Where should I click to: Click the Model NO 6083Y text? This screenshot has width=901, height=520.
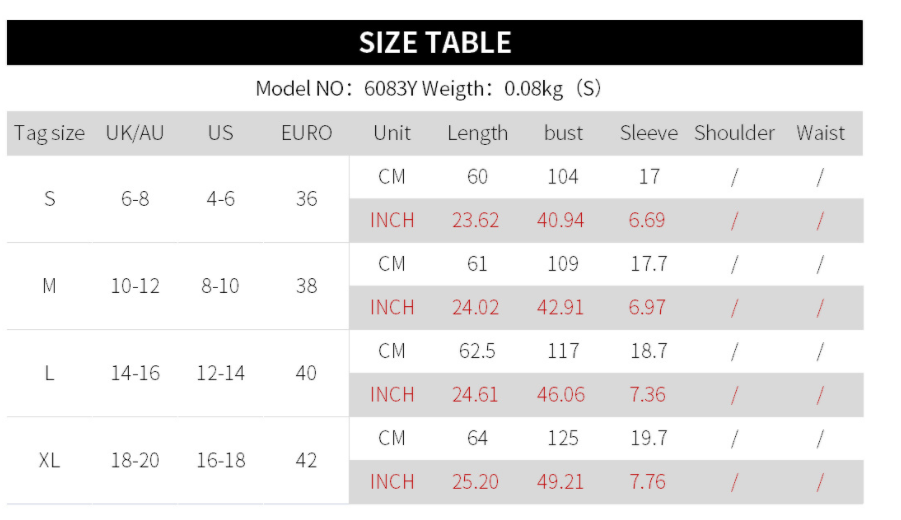[x=336, y=88]
